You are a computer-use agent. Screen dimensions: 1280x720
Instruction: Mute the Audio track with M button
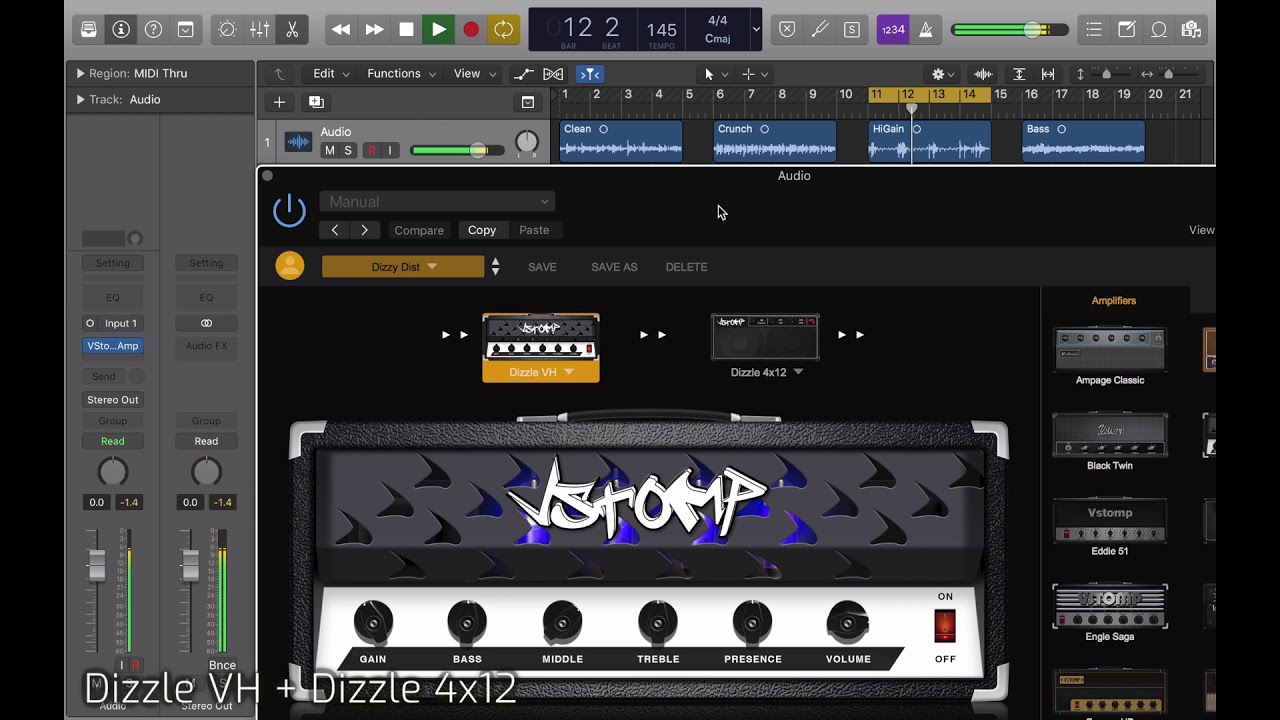330,150
